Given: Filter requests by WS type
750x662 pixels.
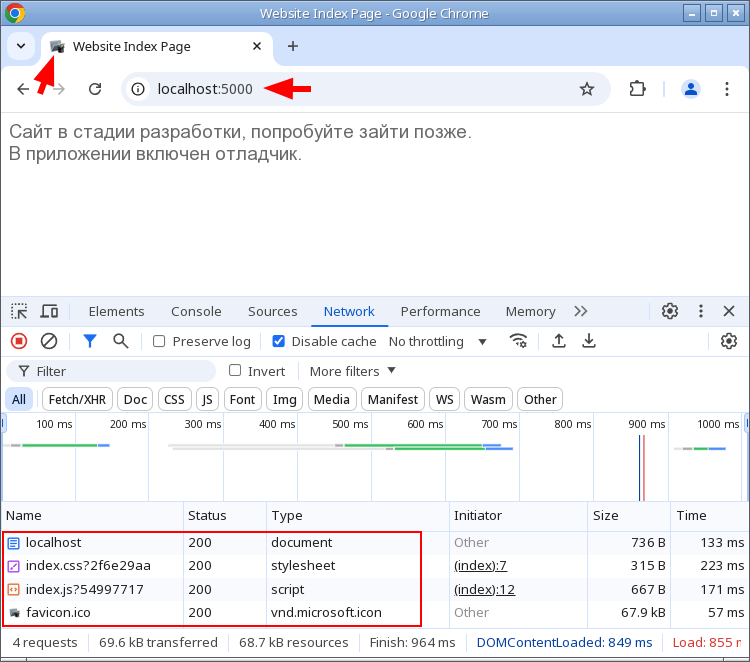Looking at the screenshot, I should 444,399.
